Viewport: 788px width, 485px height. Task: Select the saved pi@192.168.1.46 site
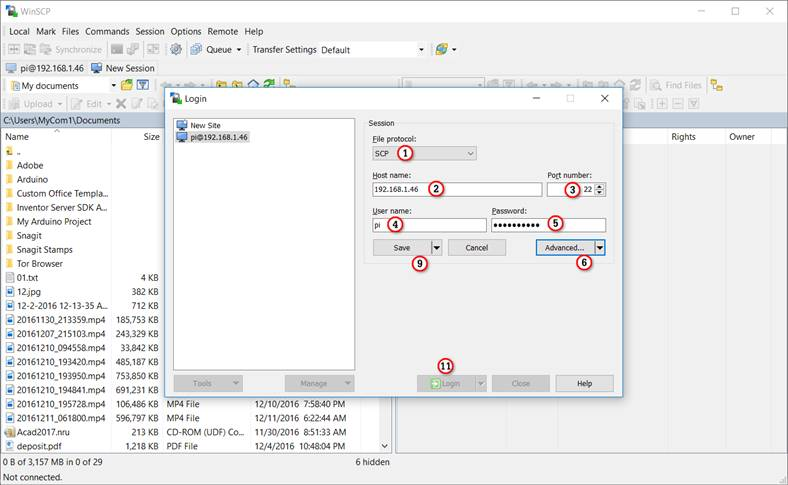click(x=213, y=137)
